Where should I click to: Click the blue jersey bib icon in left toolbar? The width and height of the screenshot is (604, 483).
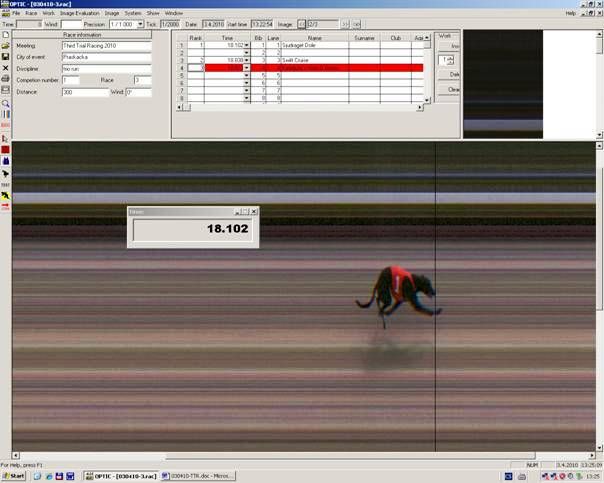point(5,161)
